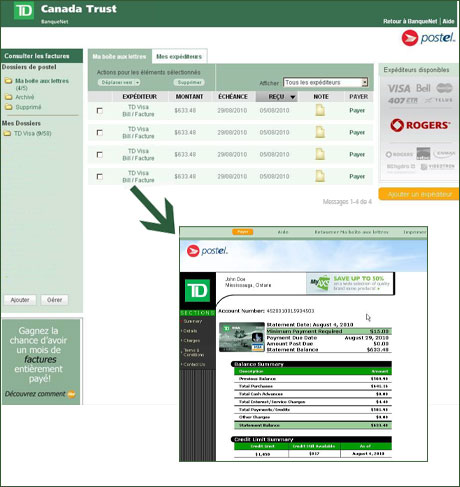Click Payer in the fourth bill row
This screenshot has width=460, height=487.
(357, 176)
